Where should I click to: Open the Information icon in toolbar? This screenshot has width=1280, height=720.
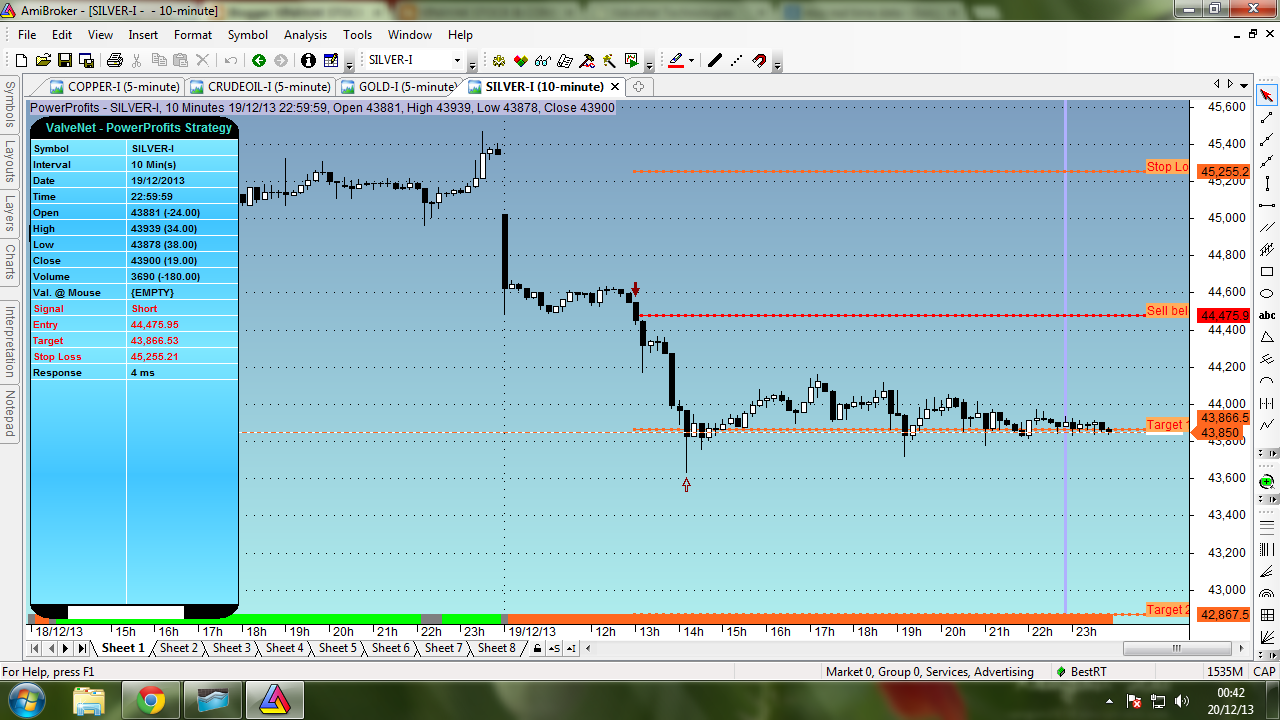(308, 61)
